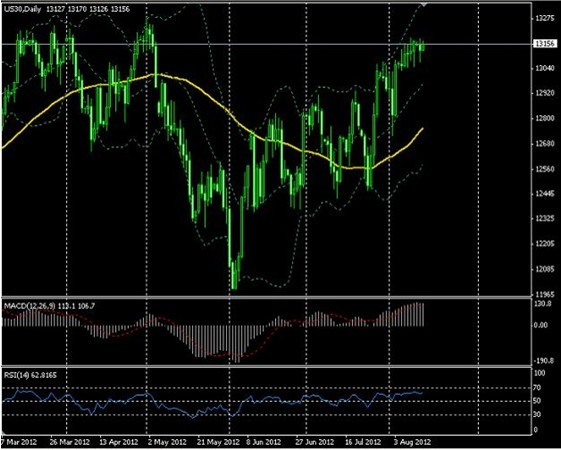
Task: Select the RSI 30 level label
Action: click(x=537, y=414)
